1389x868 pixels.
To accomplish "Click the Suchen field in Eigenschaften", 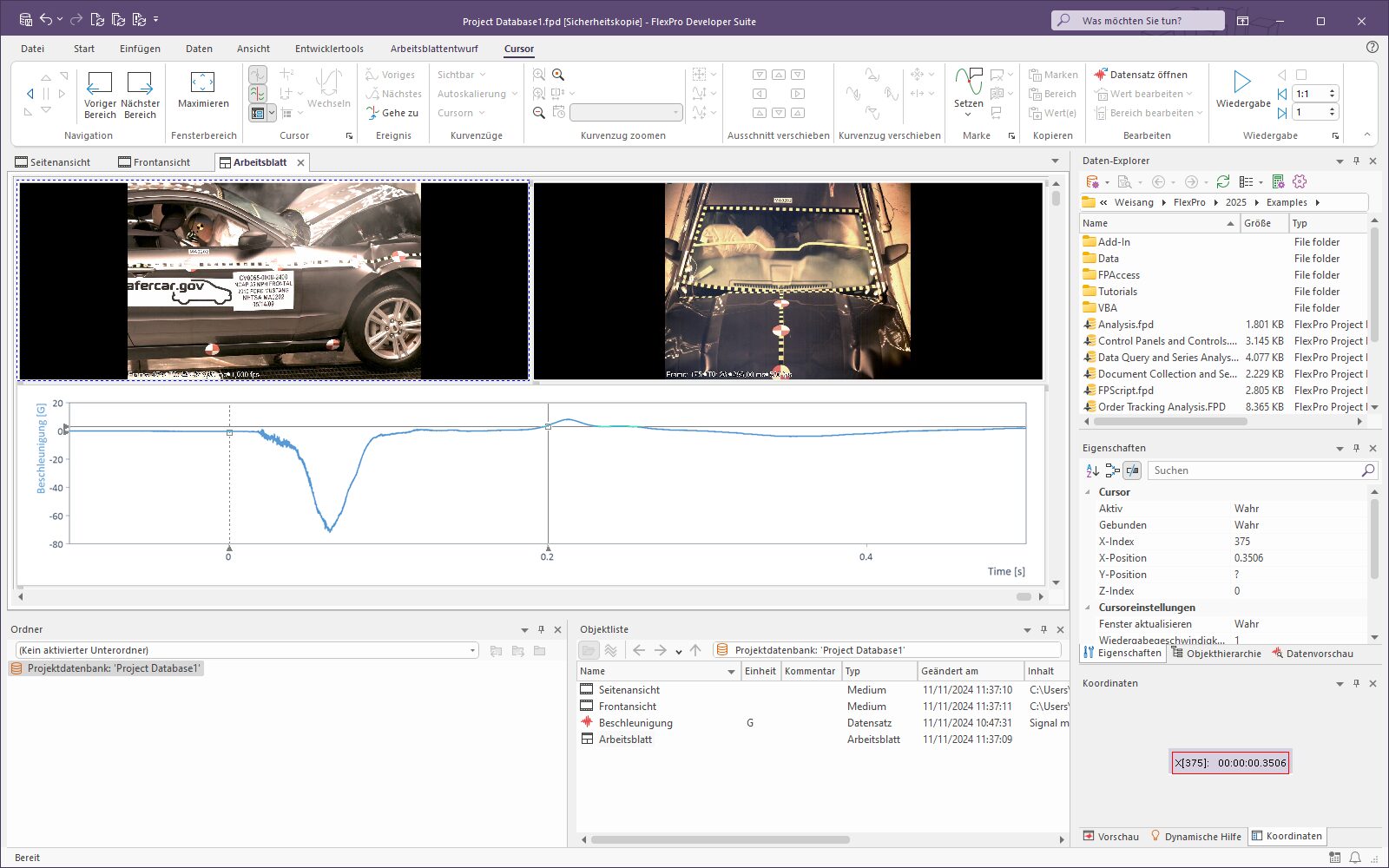I will coord(1254,470).
